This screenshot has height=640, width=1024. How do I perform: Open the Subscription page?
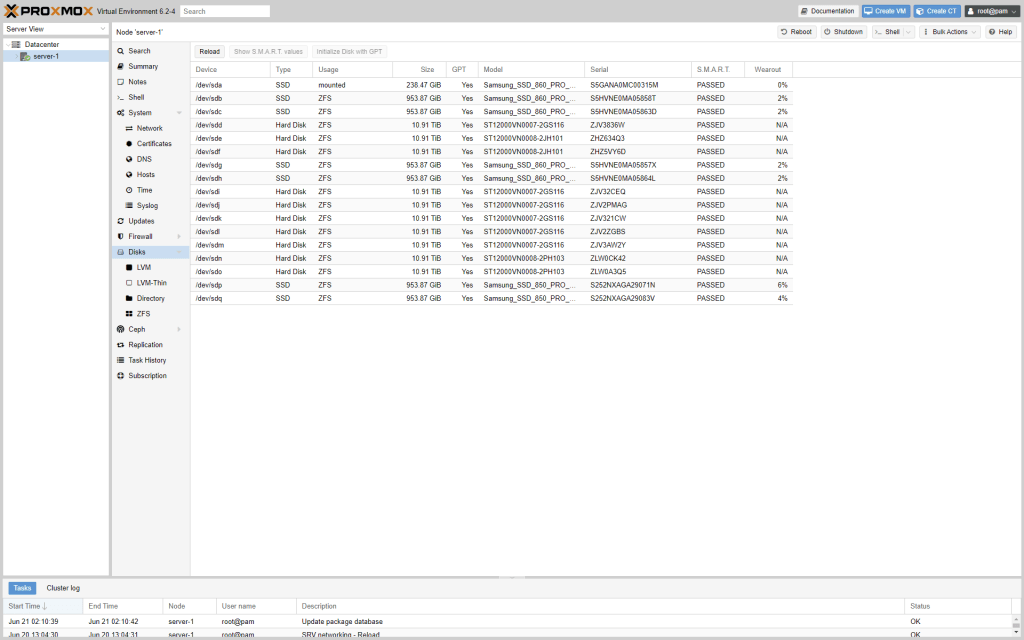coord(147,376)
